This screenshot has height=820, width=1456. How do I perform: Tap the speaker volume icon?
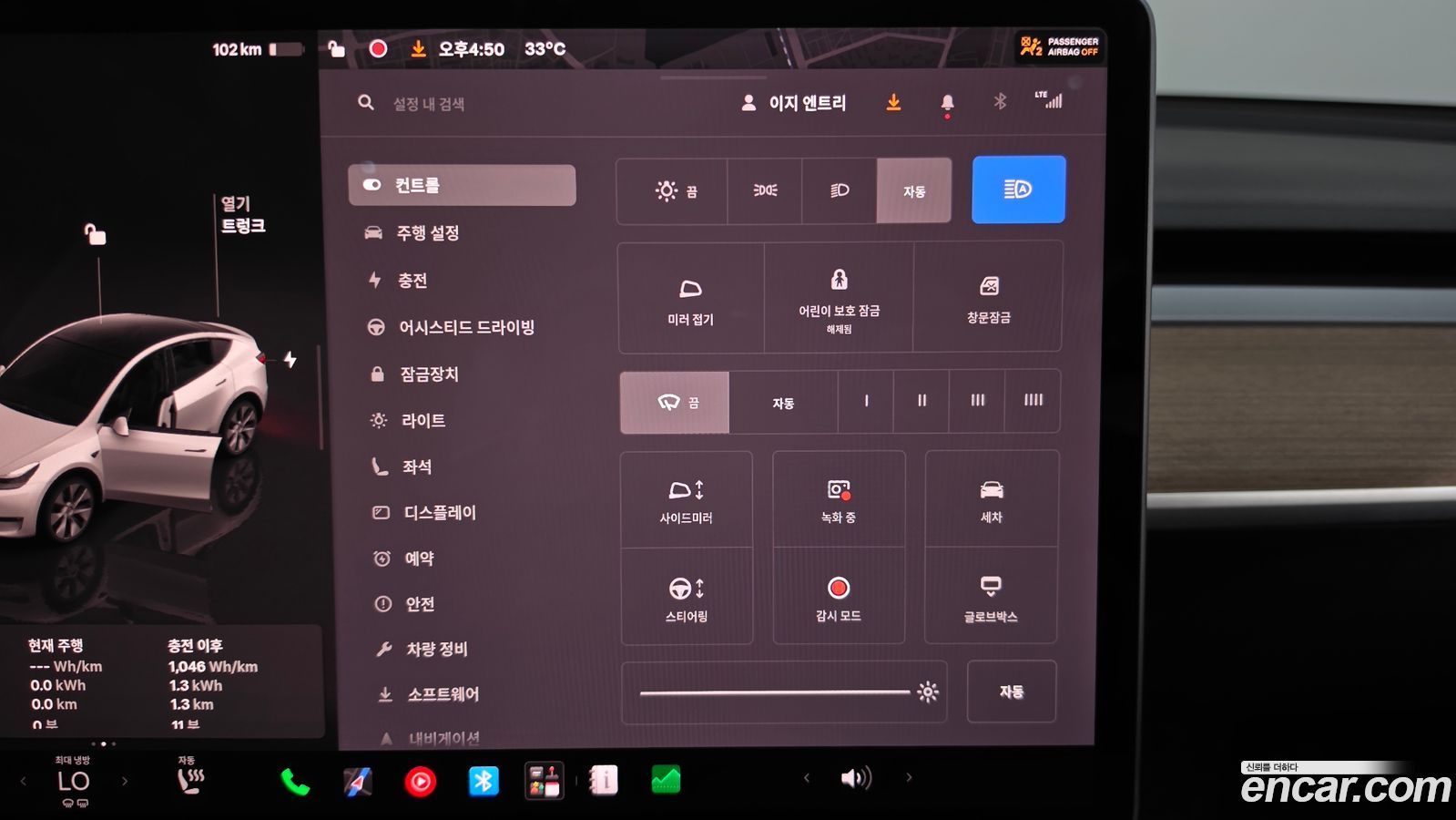(856, 778)
